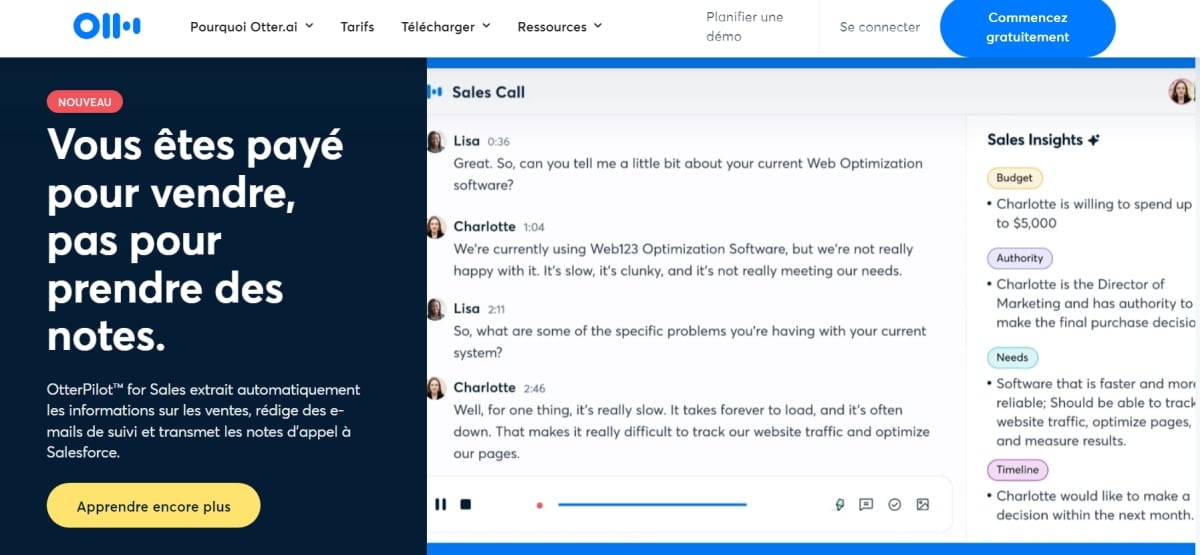Select the Authority tag
This screenshot has height=555, width=1200.
pos(1020,258)
